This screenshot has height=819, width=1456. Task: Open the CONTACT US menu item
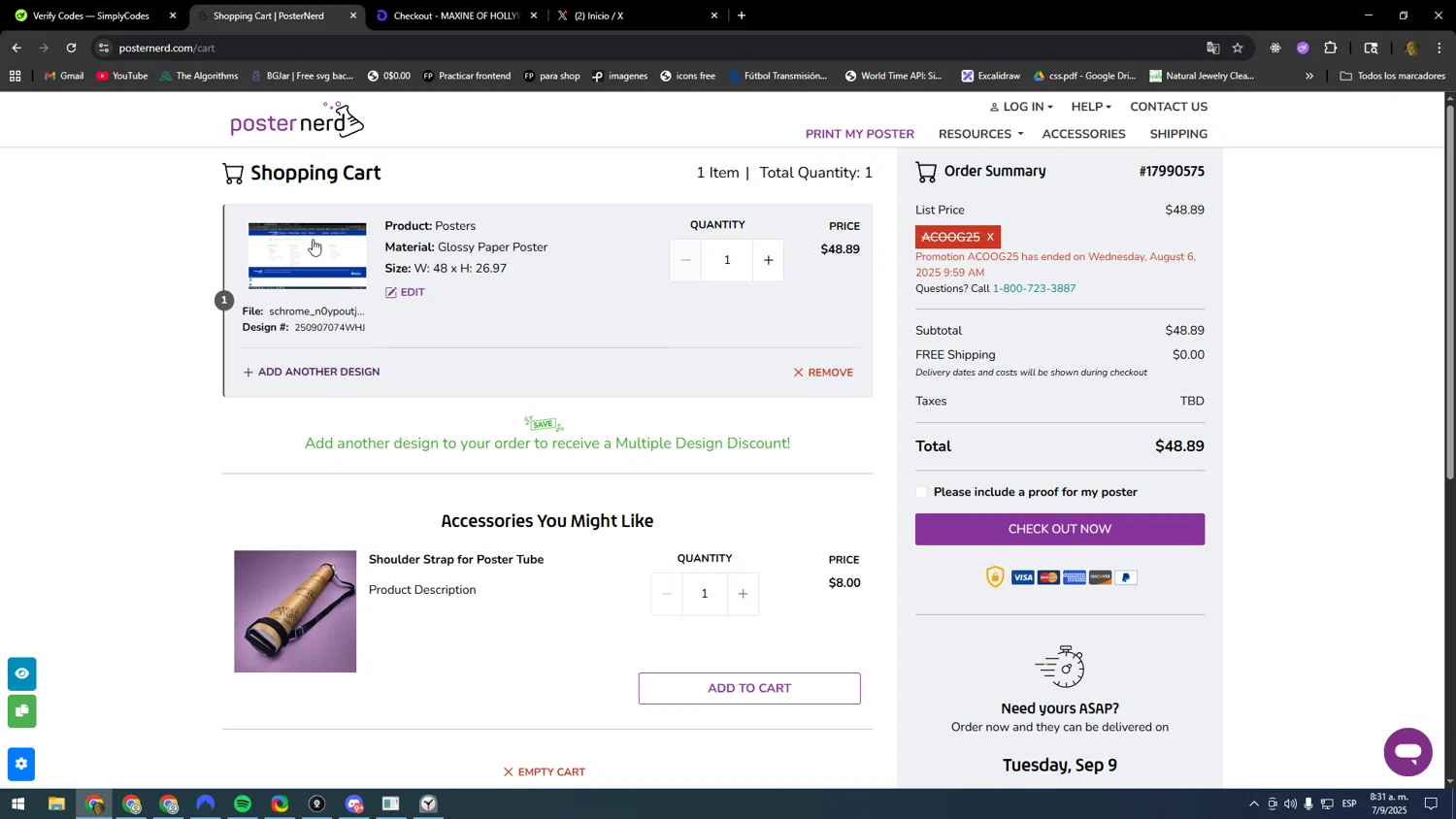click(1169, 107)
